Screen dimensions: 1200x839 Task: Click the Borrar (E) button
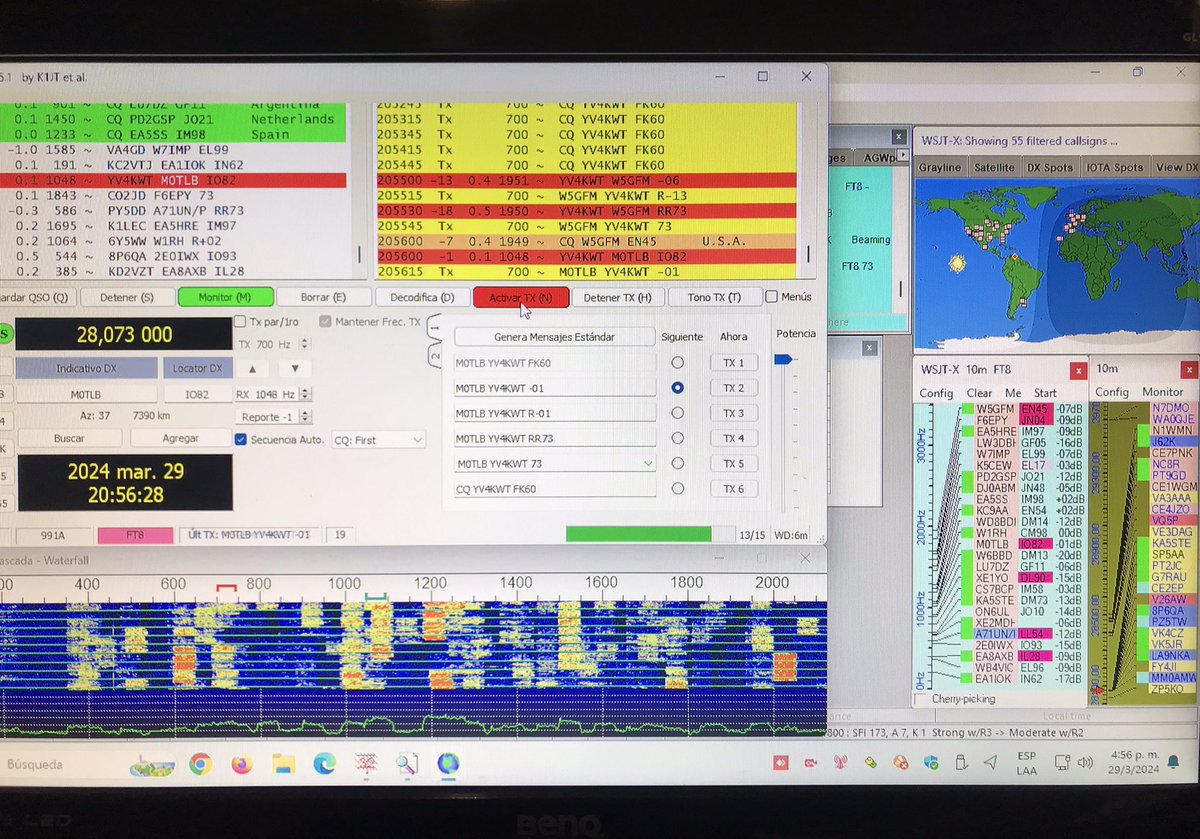coord(323,297)
